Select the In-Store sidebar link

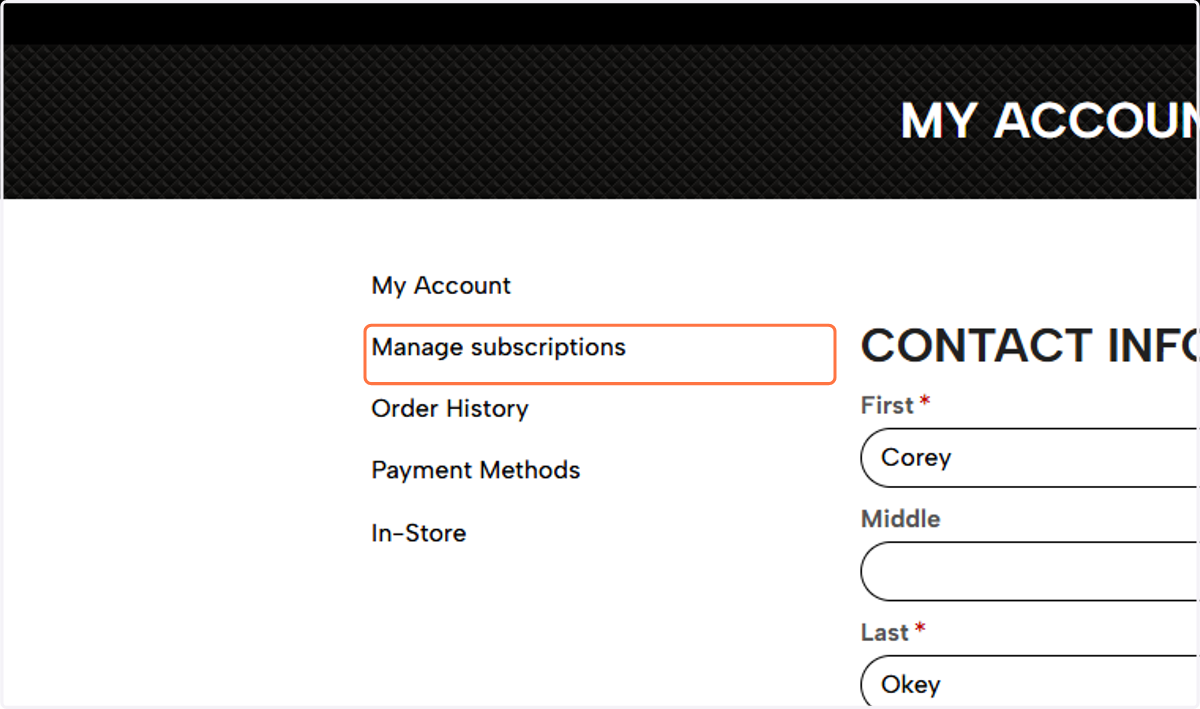tap(419, 533)
